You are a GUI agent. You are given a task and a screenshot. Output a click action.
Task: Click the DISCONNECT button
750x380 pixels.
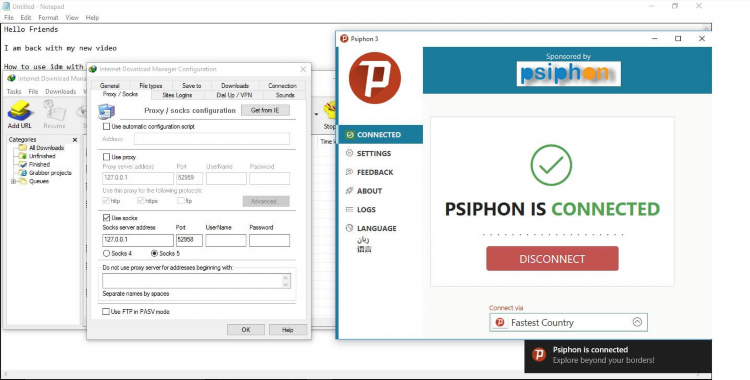(x=552, y=258)
